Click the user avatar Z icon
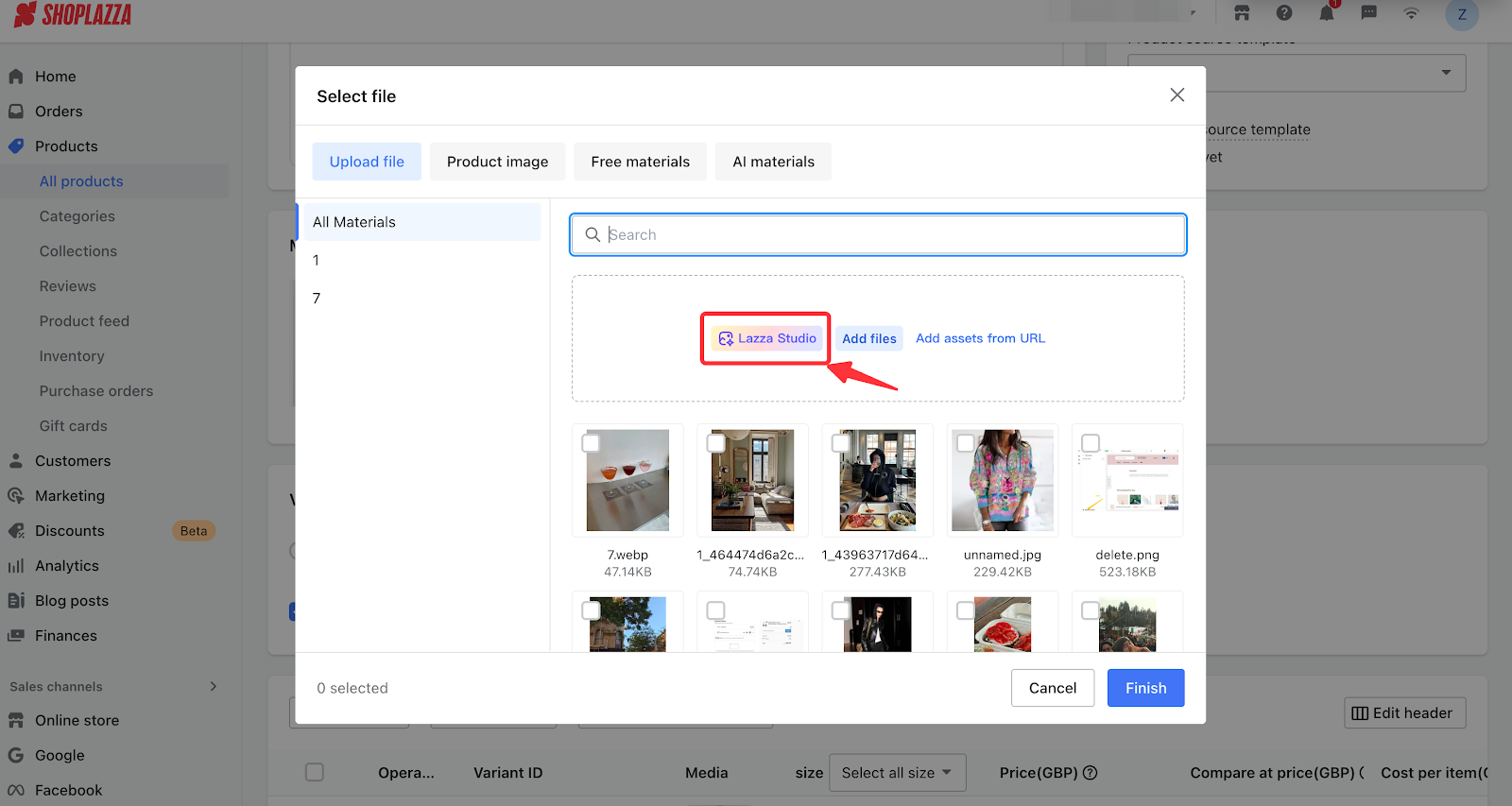This screenshot has height=806, width=1512. (x=1461, y=14)
